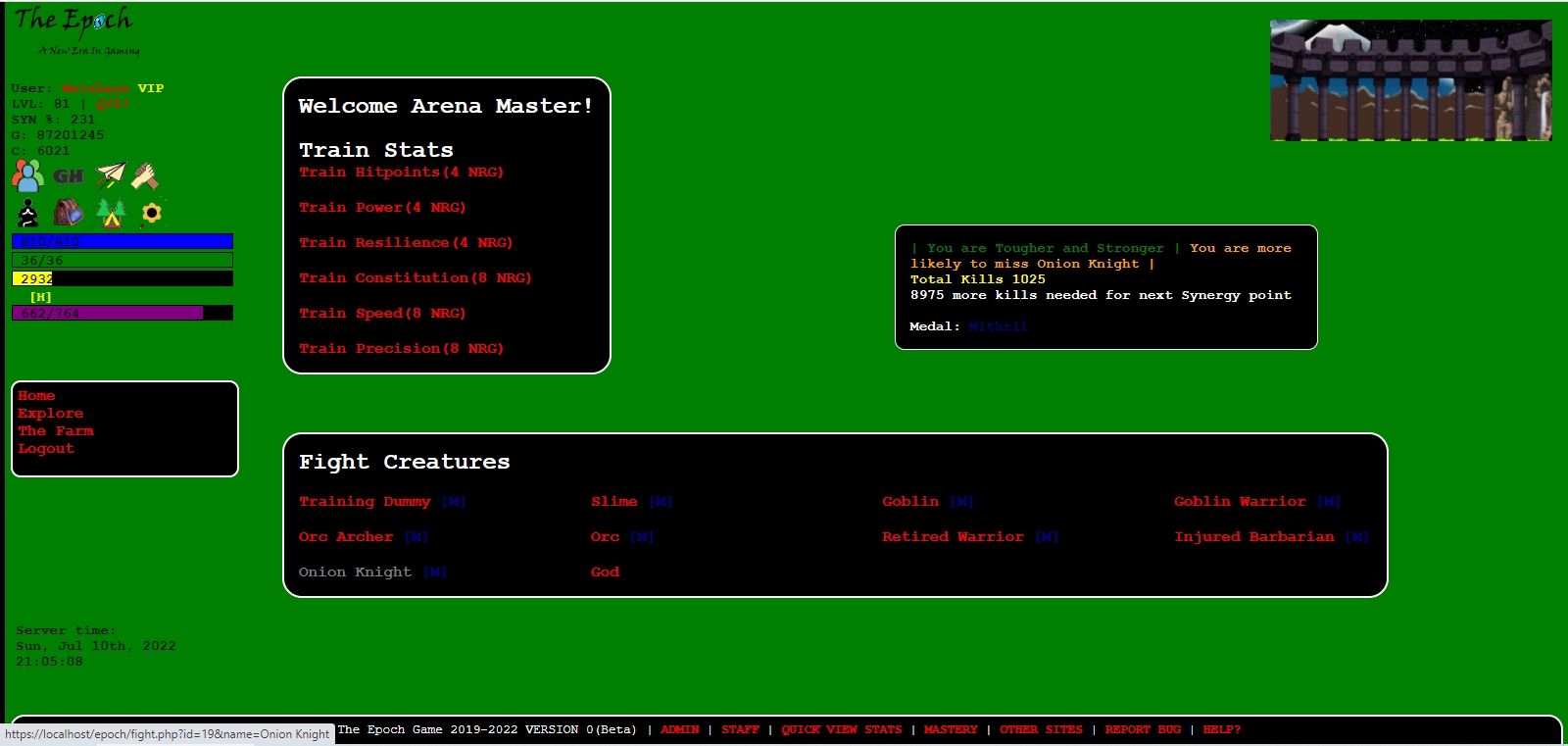Fight the Goblin Warrior creature
Viewport: 1568px width, 746px height.
(1240, 502)
